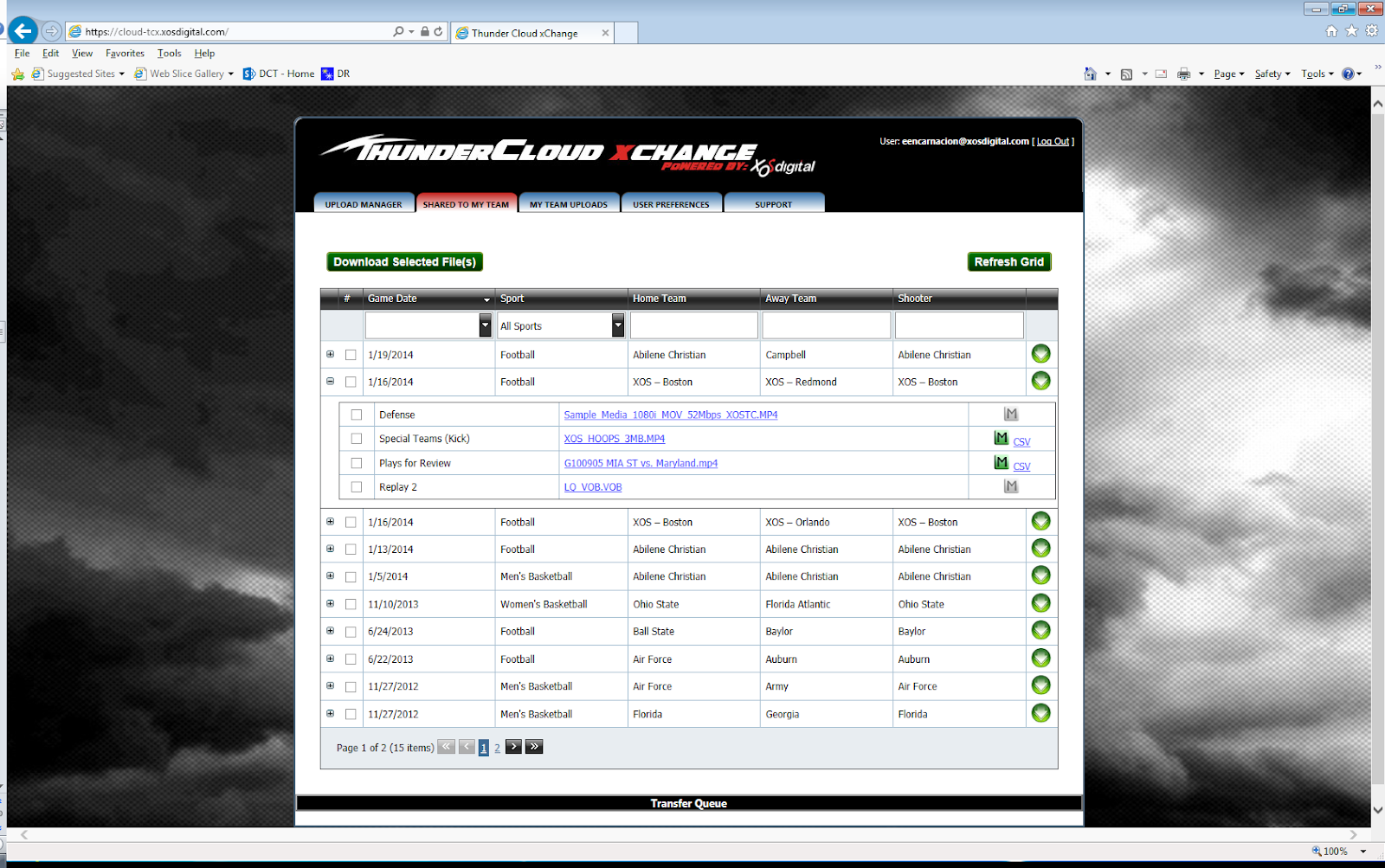Check the box for 11/10/2013 Women's Basketball row
1385x868 pixels.
click(x=351, y=604)
